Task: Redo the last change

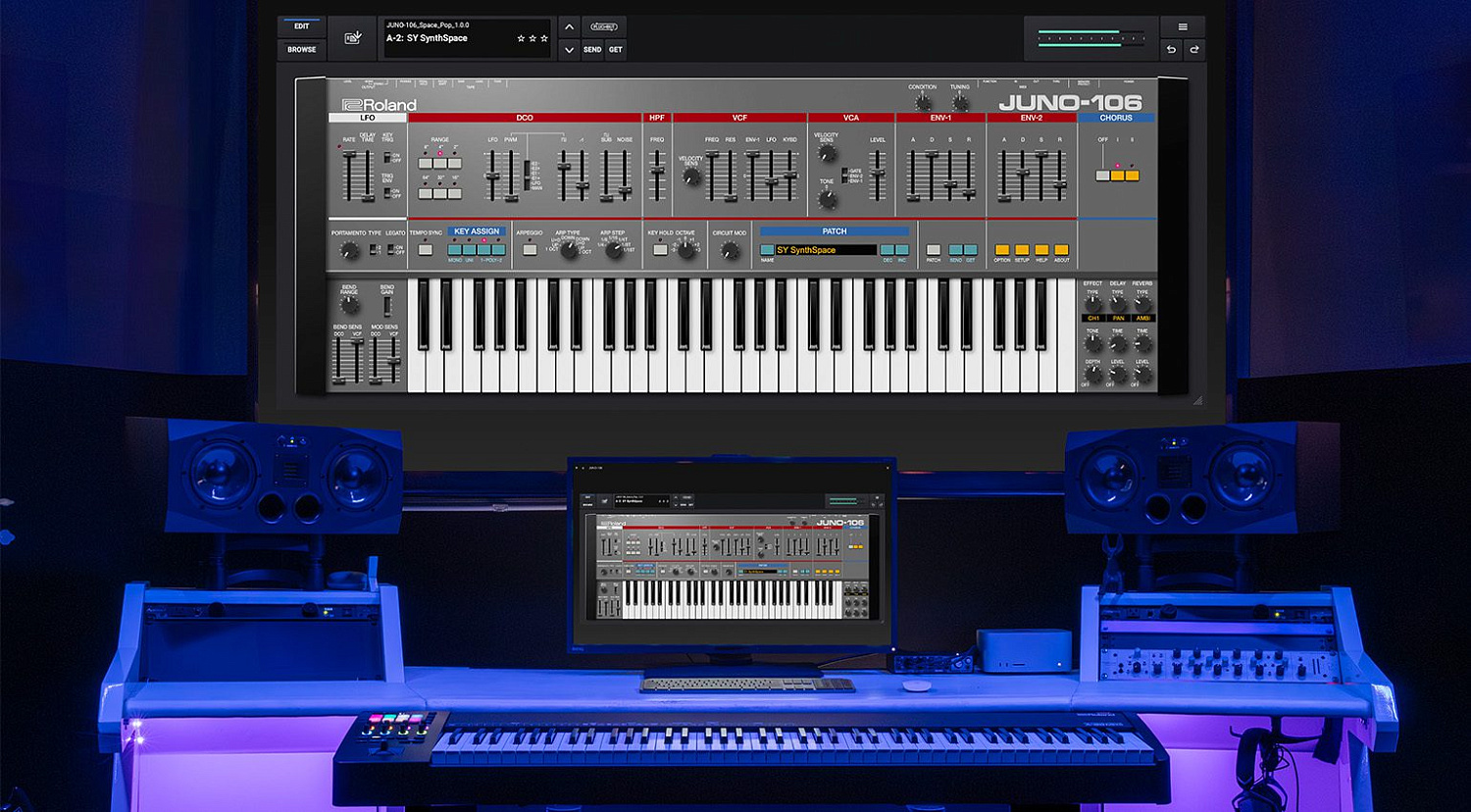Action: 1194,49
